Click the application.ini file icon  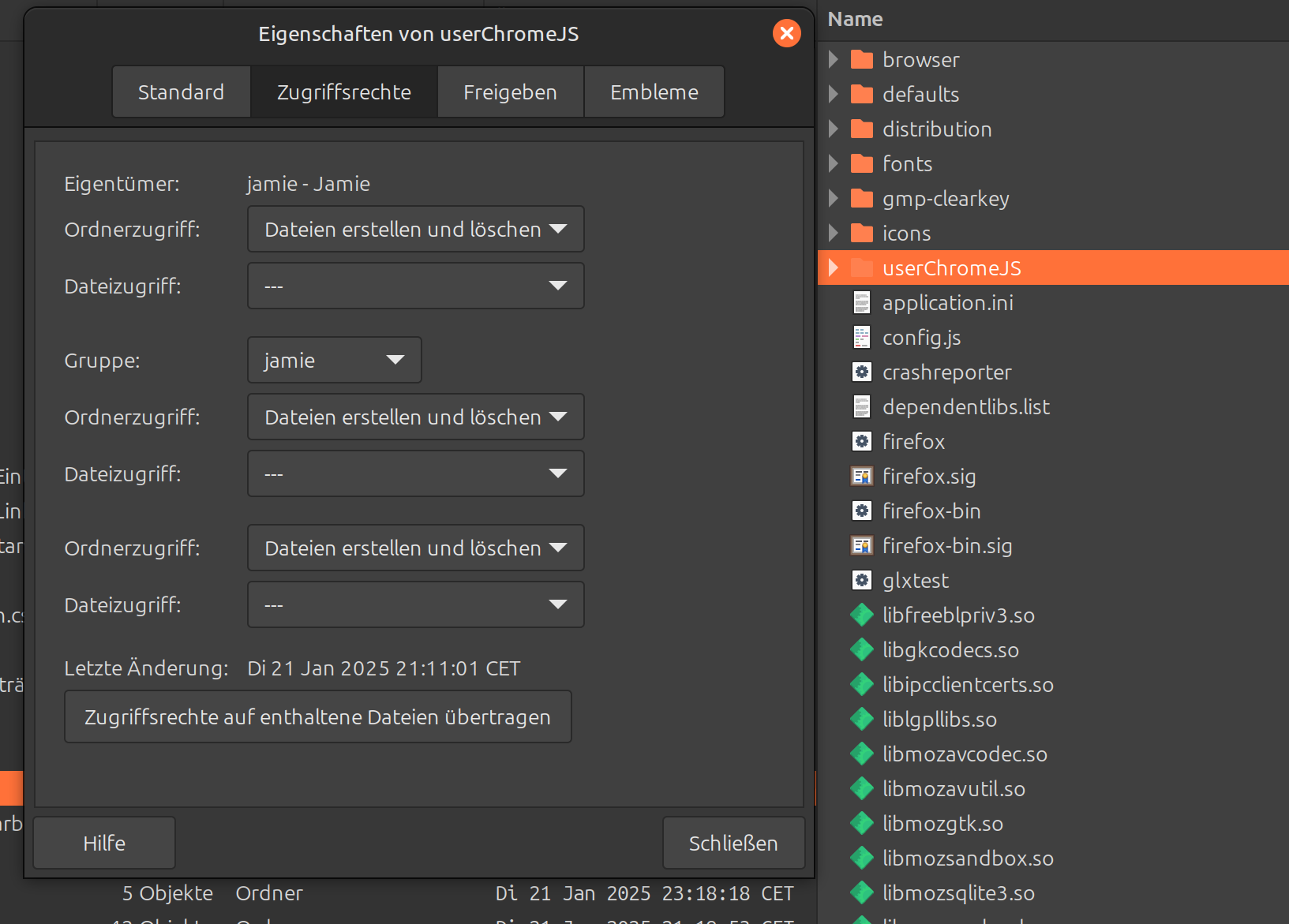(861, 303)
